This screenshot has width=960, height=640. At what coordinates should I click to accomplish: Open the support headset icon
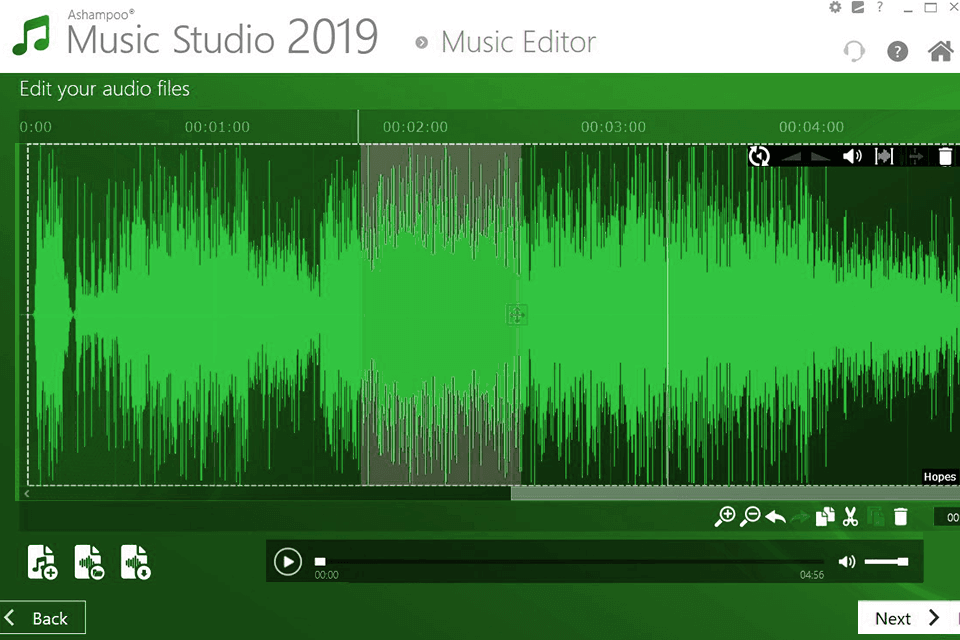(x=854, y=51)
